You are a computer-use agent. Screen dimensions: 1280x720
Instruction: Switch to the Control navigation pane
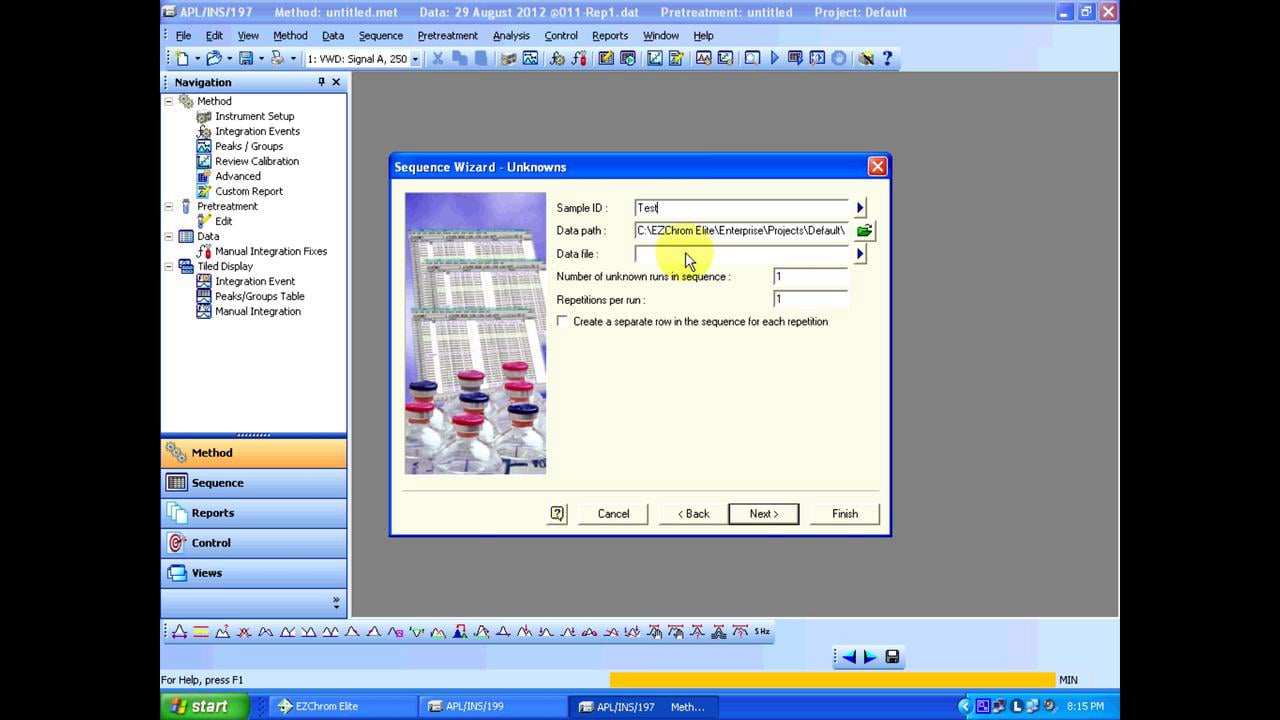coord(254,543)
